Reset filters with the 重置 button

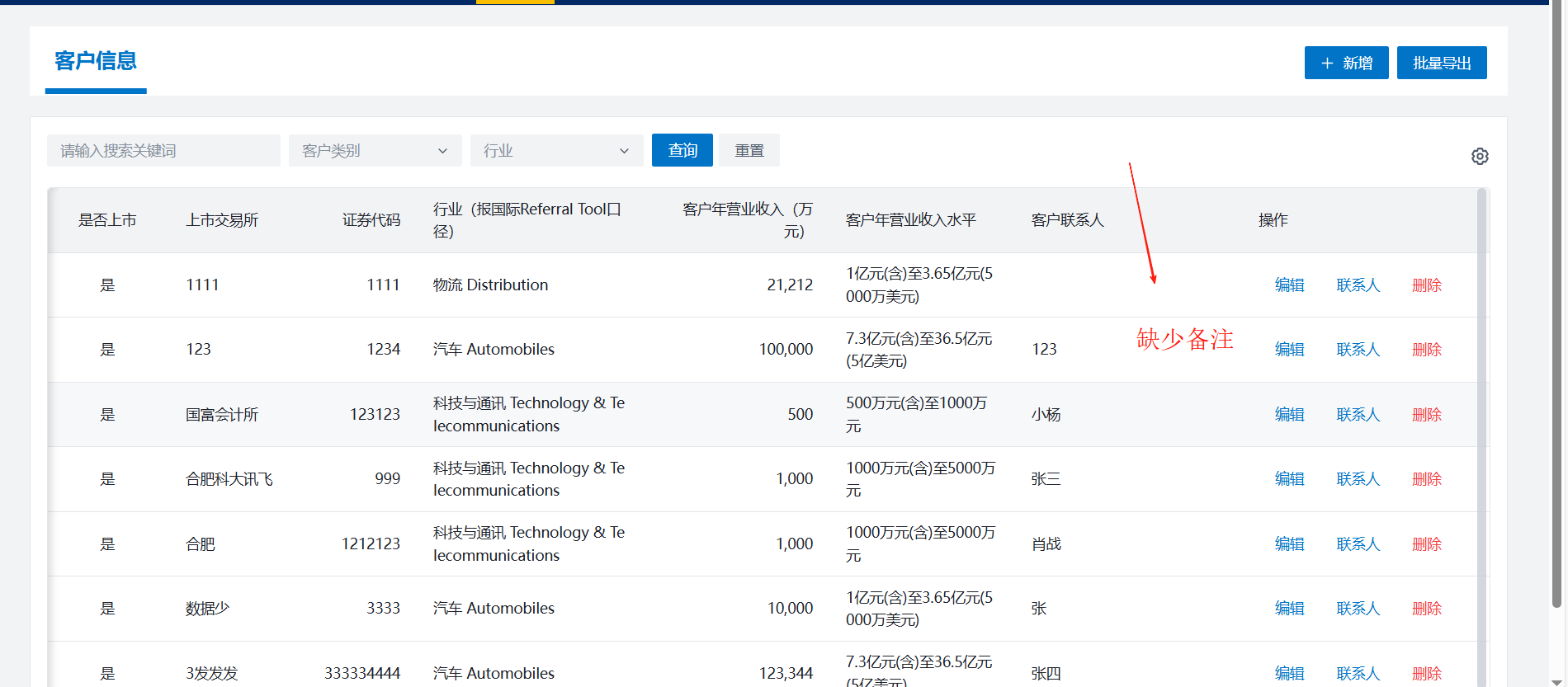(749, 151)
